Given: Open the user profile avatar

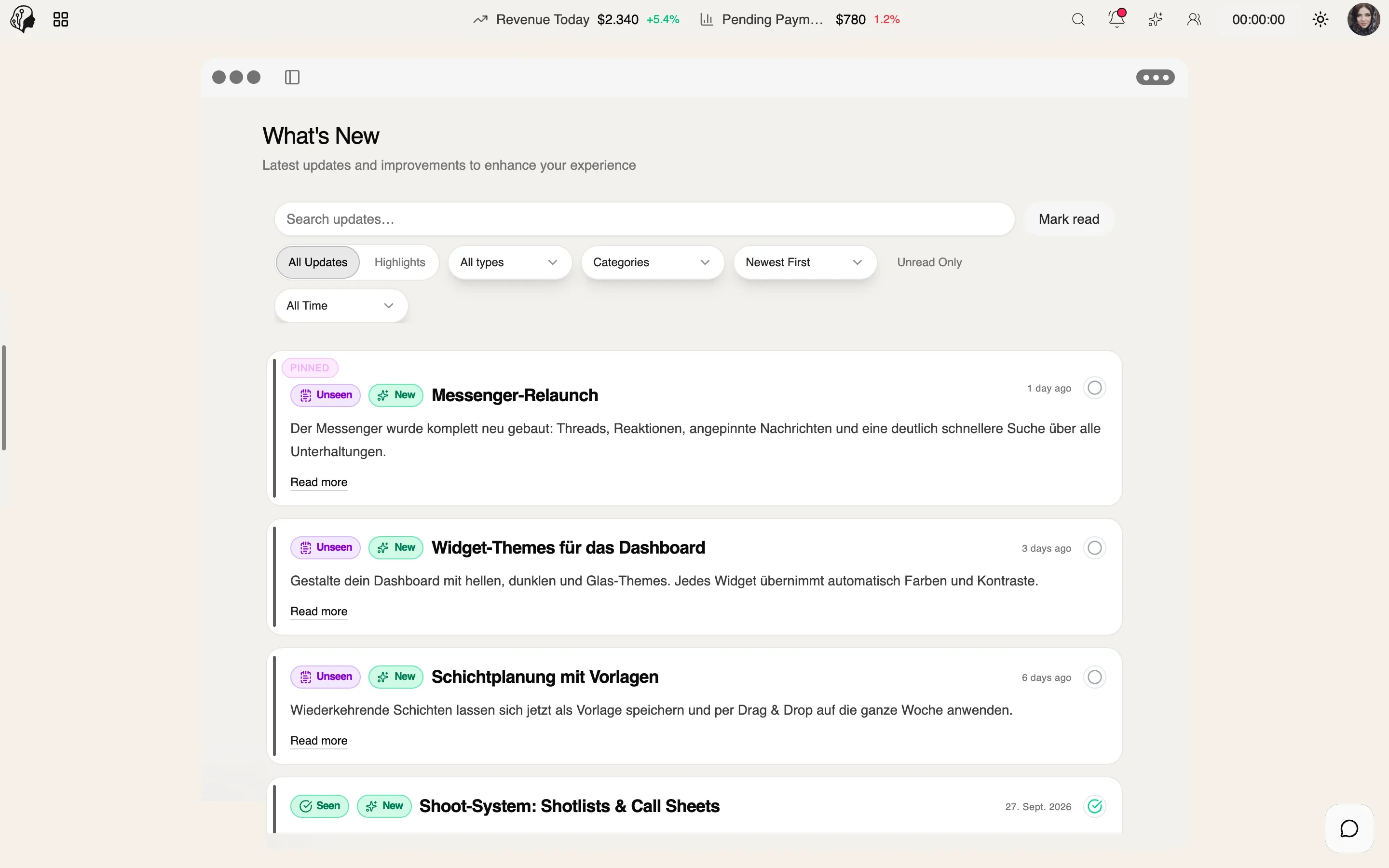Looking at the screenshot, I should pos(1364,19).
